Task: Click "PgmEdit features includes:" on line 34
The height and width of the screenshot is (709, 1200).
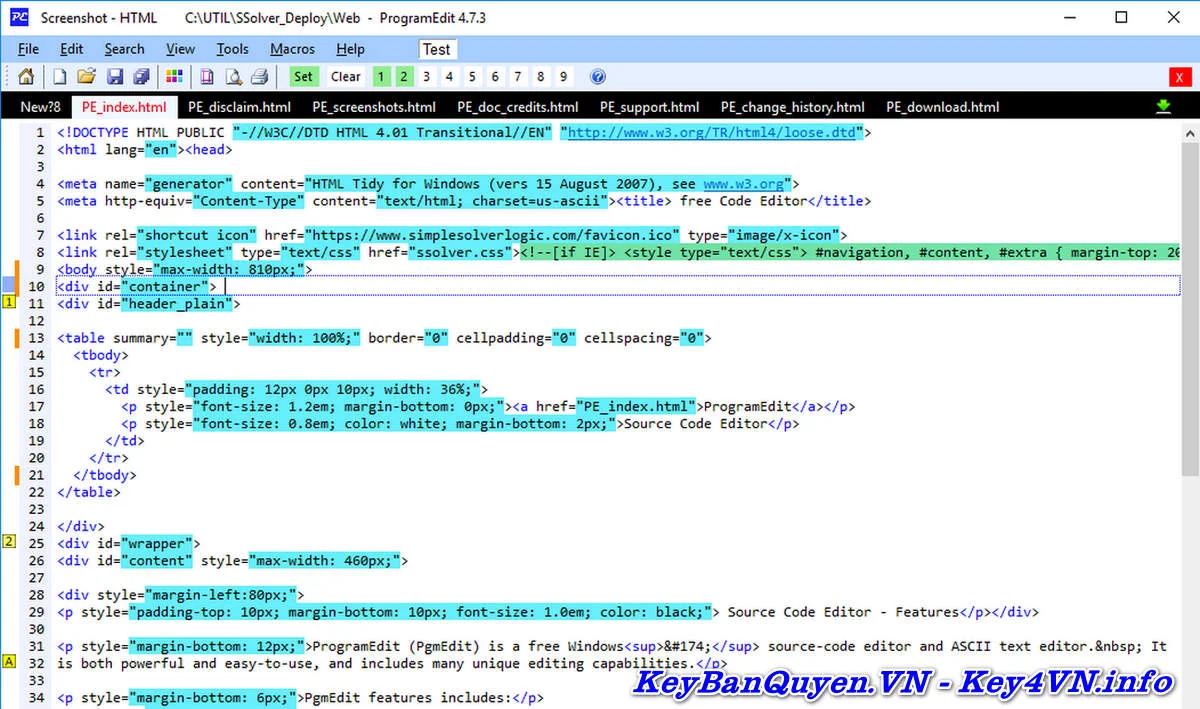Action: coord(410,697)
